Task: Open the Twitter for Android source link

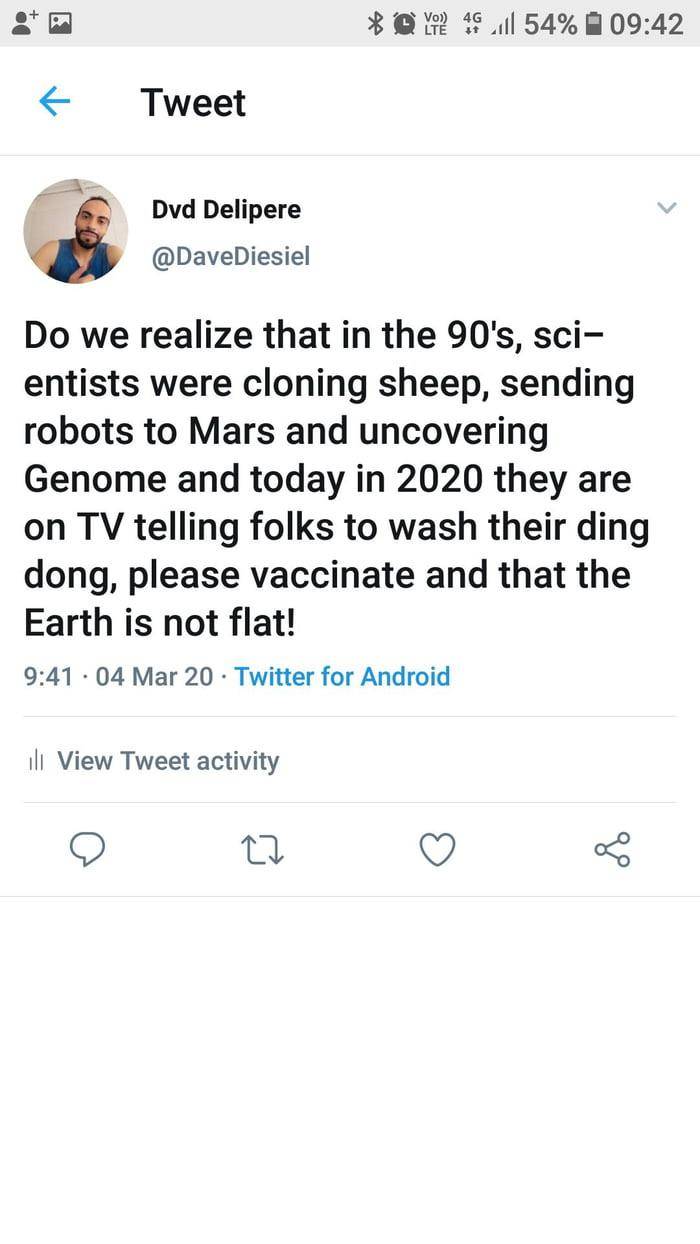Action: (x=342, y=677)
